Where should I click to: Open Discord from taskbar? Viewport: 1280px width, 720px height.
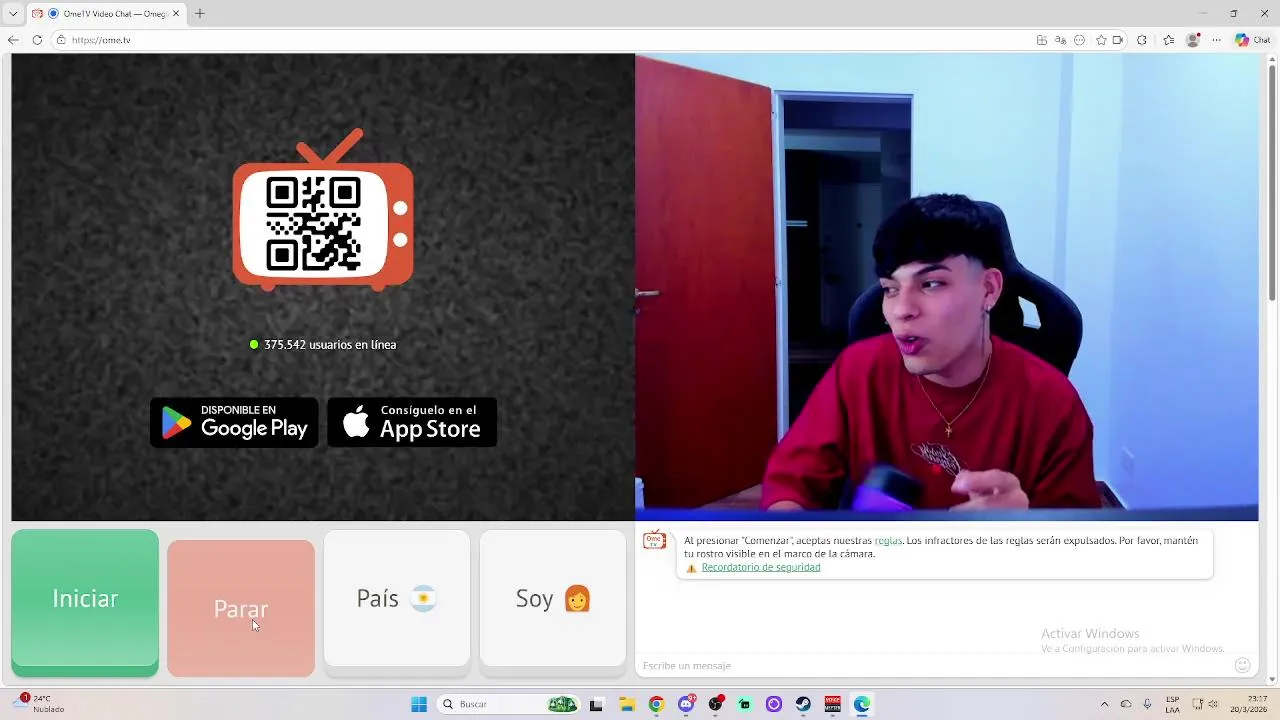click(x=686, y=704)
